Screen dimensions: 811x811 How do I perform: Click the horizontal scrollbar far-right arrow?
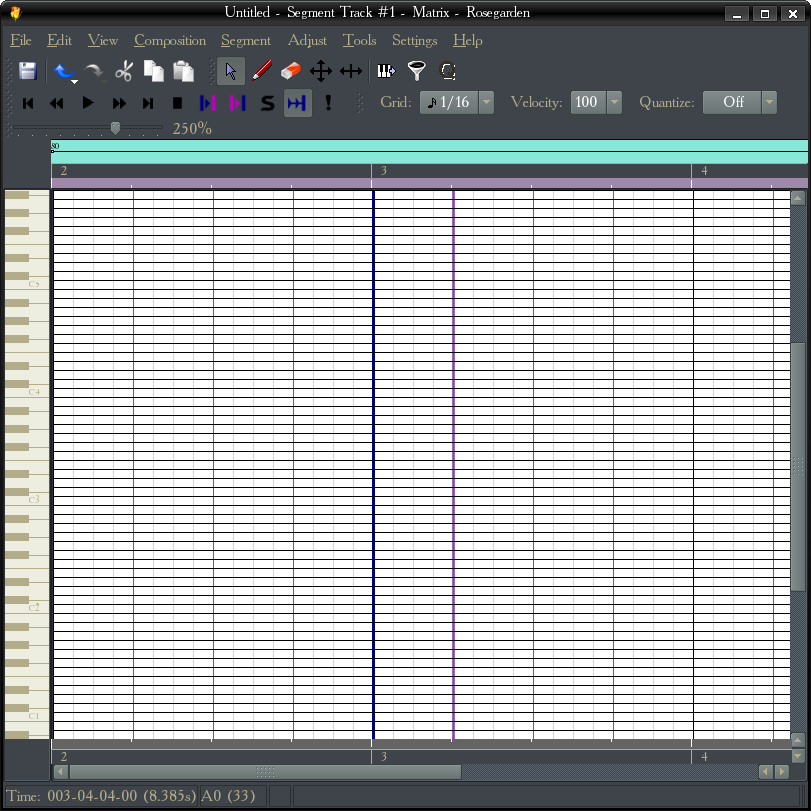[x=783, y=772]
